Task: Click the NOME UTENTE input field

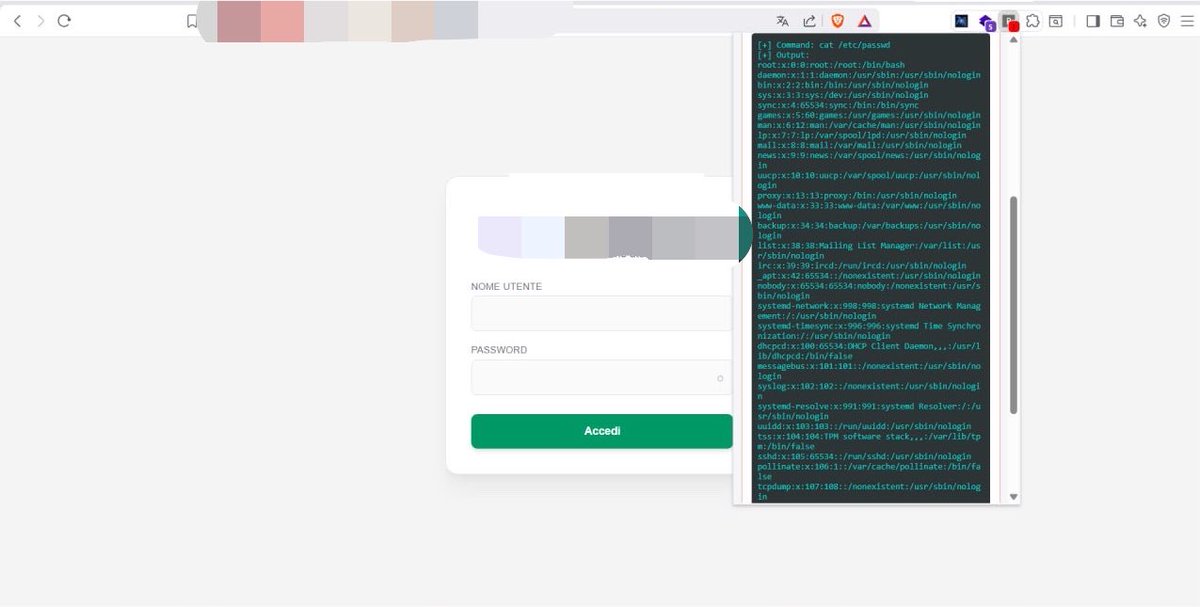Action: tap(602, 313)
